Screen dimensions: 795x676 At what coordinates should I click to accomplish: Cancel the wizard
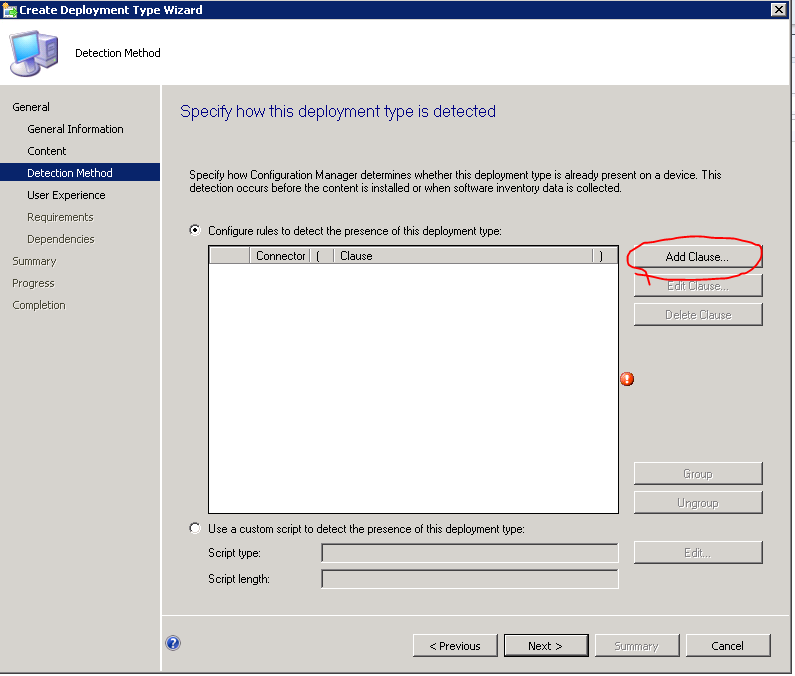click(727, 646)
